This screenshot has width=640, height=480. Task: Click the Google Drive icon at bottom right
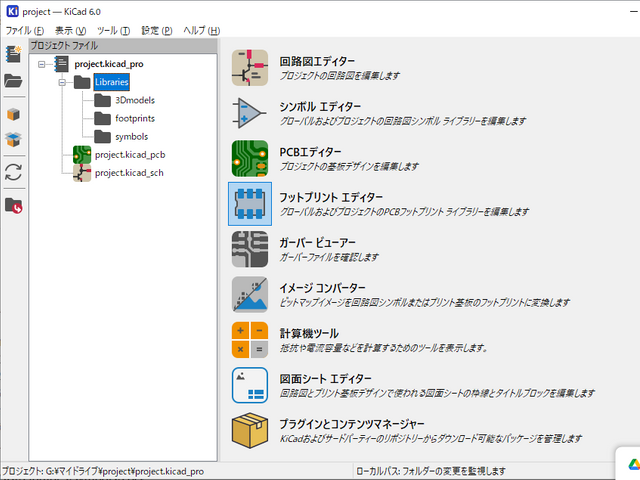click(633, 464)
